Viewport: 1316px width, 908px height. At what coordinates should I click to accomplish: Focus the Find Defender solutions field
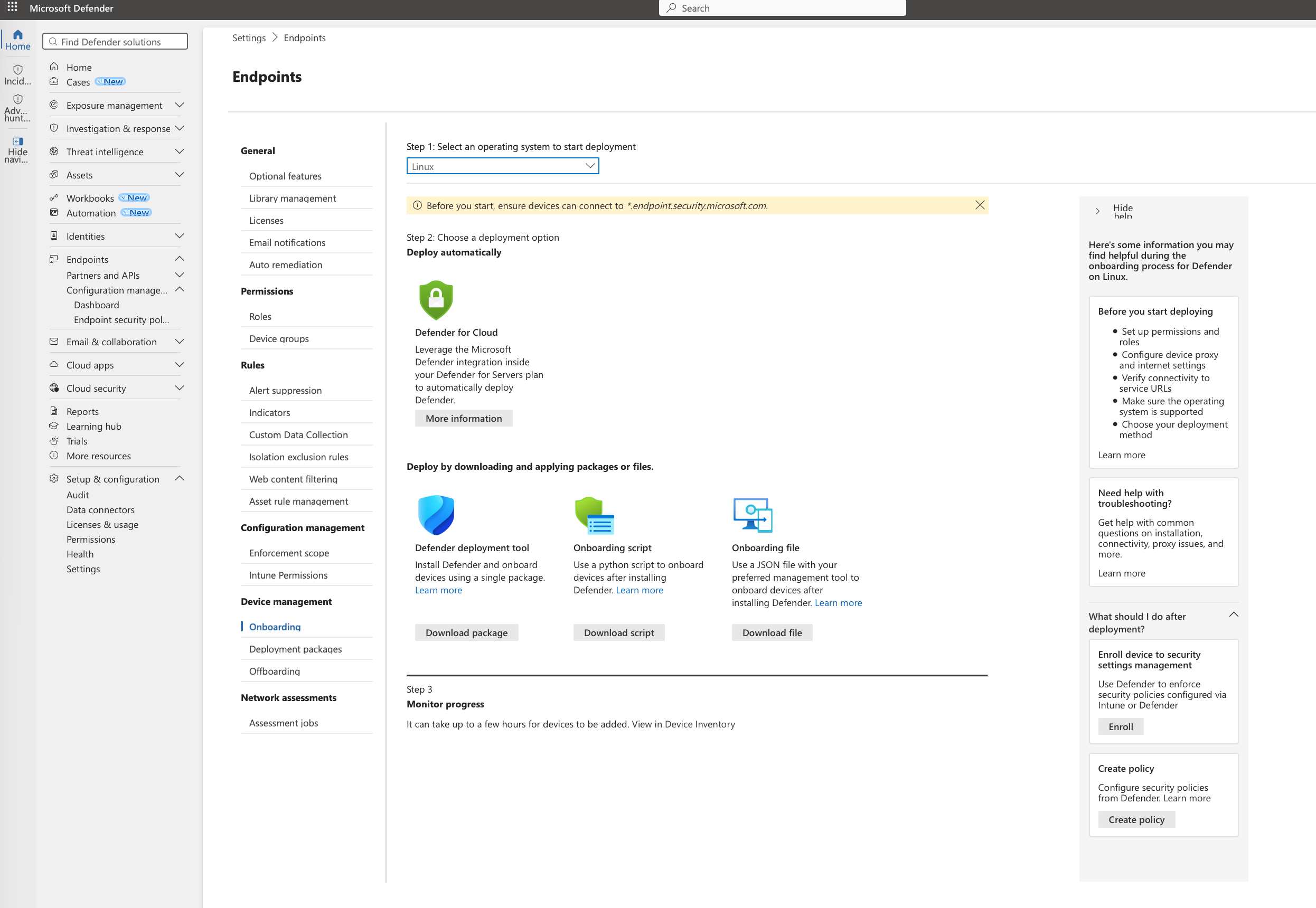click(x=115, y=42)
